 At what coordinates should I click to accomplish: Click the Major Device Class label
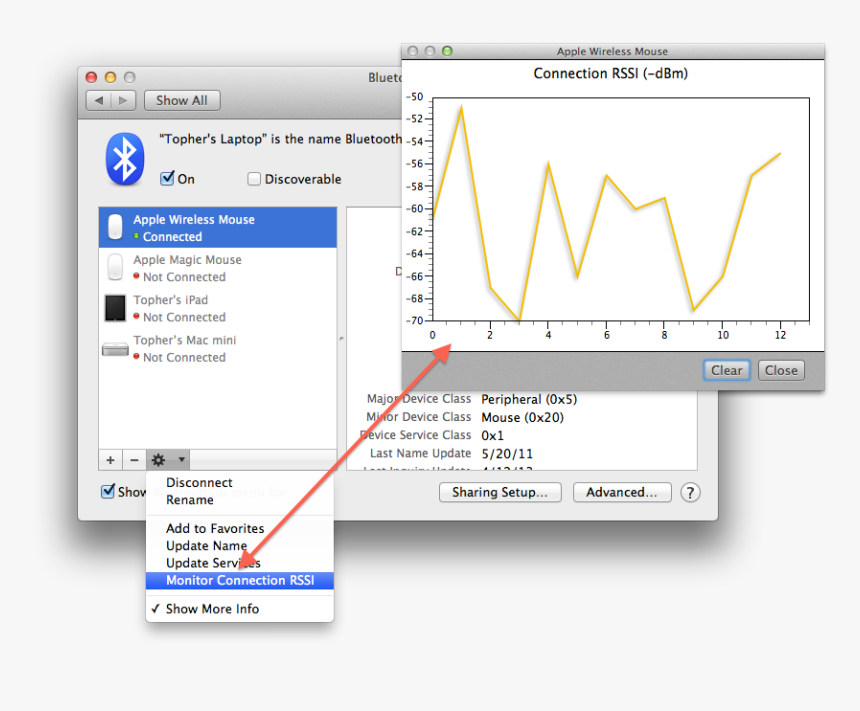pyautogui.click(x=419, y=399)
